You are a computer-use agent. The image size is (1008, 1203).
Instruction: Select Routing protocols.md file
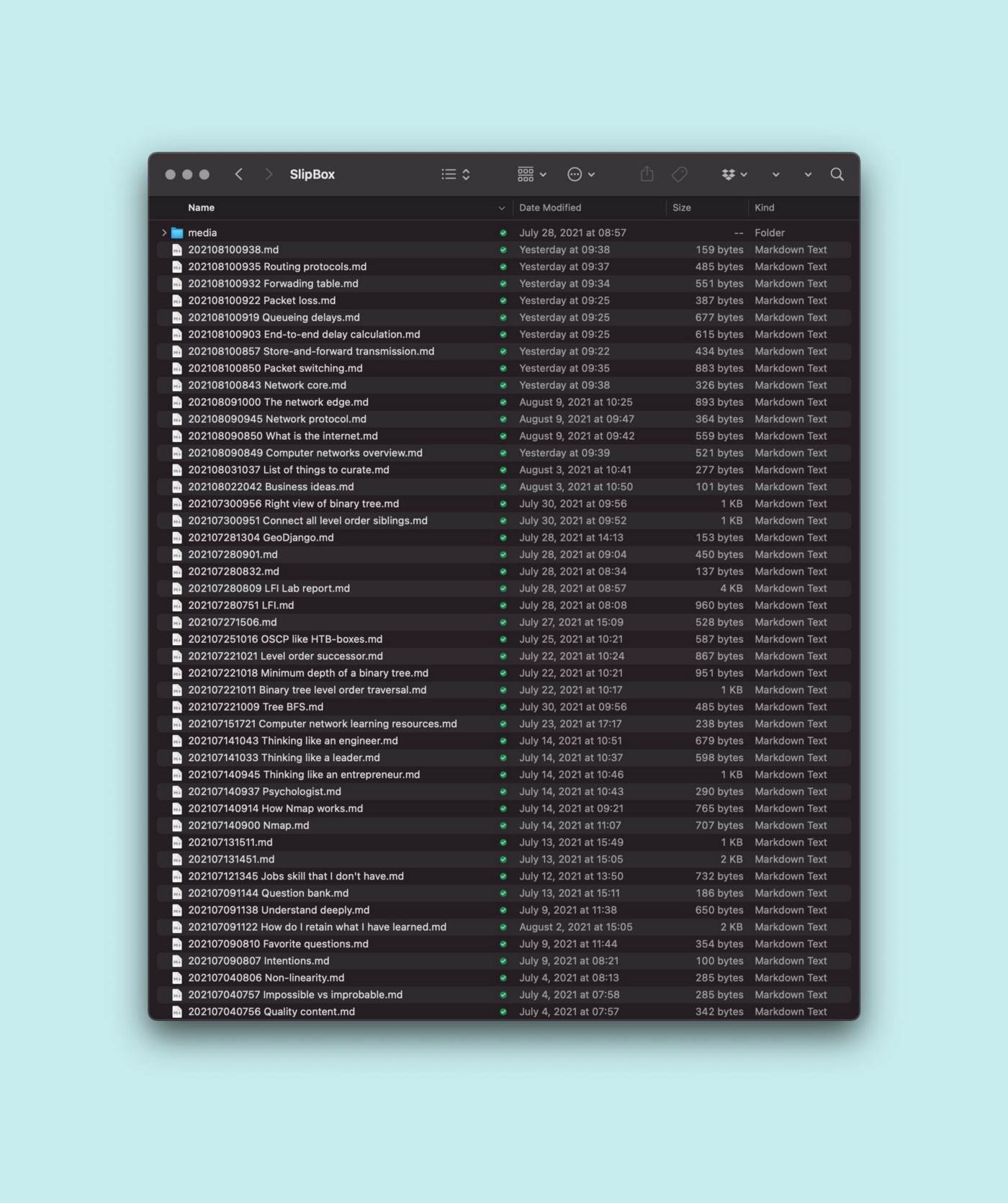point(277,266)
